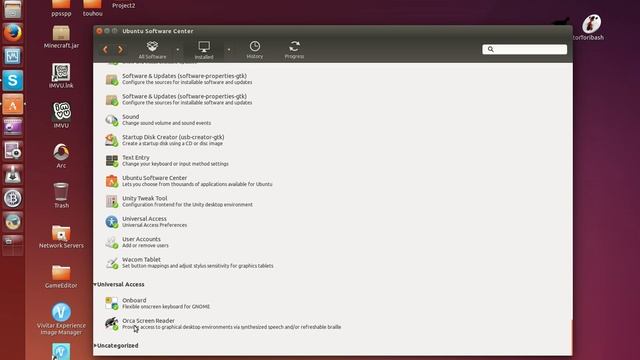
Task: Open Skype from the launcher
Action: coord(13,80)
